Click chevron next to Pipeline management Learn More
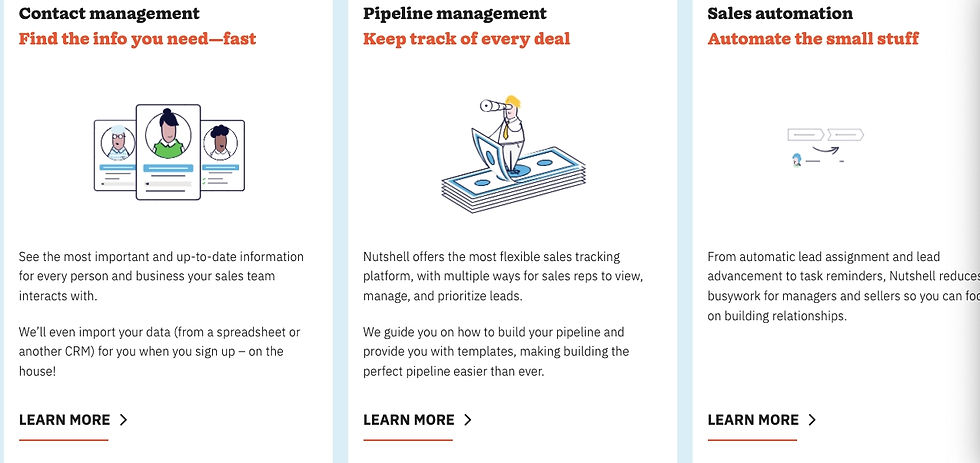The height and width of the screenshot is (463, 980). 468,420
